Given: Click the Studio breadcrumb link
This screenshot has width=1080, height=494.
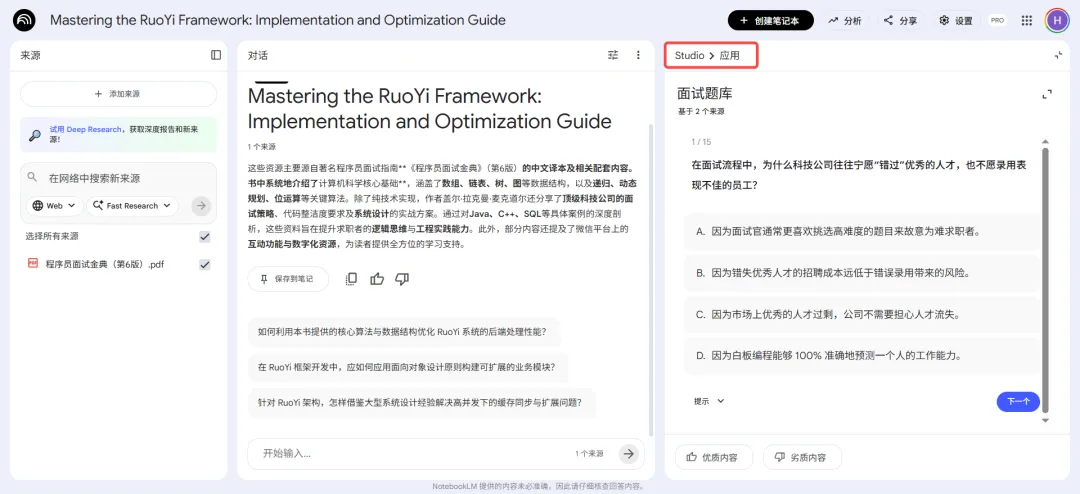Looking at the screenshot, I should pos(689,55).
